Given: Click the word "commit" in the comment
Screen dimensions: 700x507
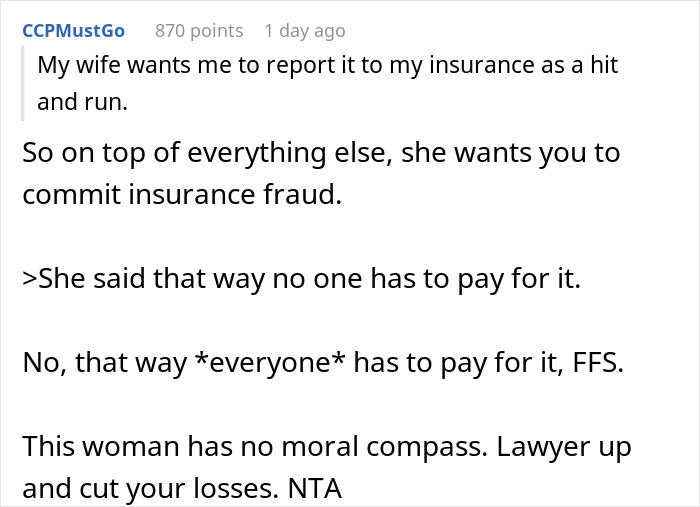Looking at the screenshot, I should (69, 193).
